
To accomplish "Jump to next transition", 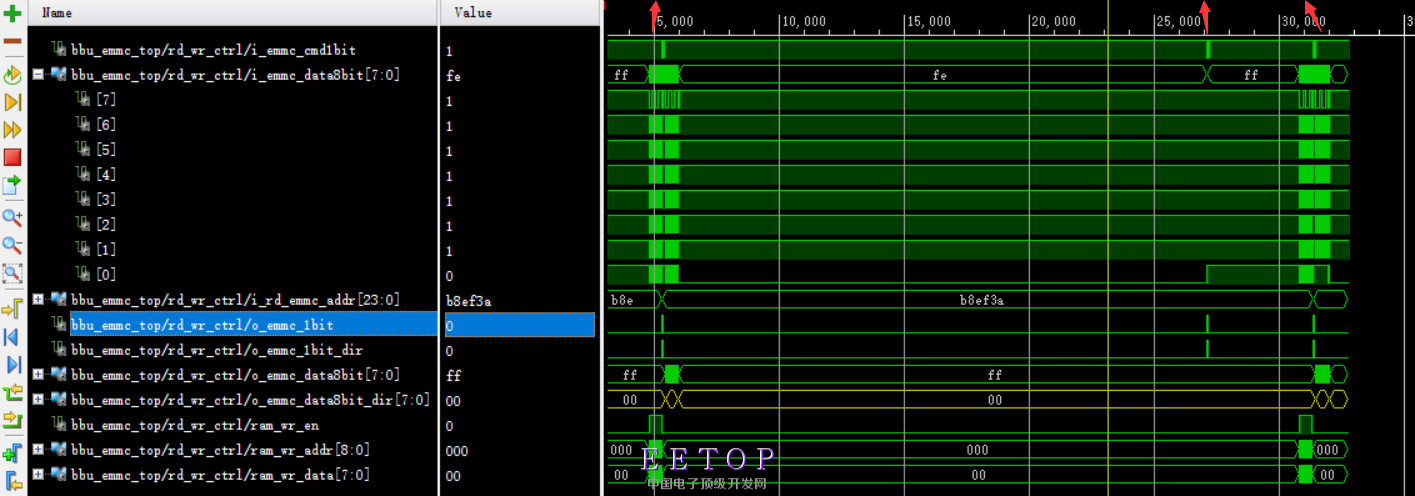I will pos(12,419).
